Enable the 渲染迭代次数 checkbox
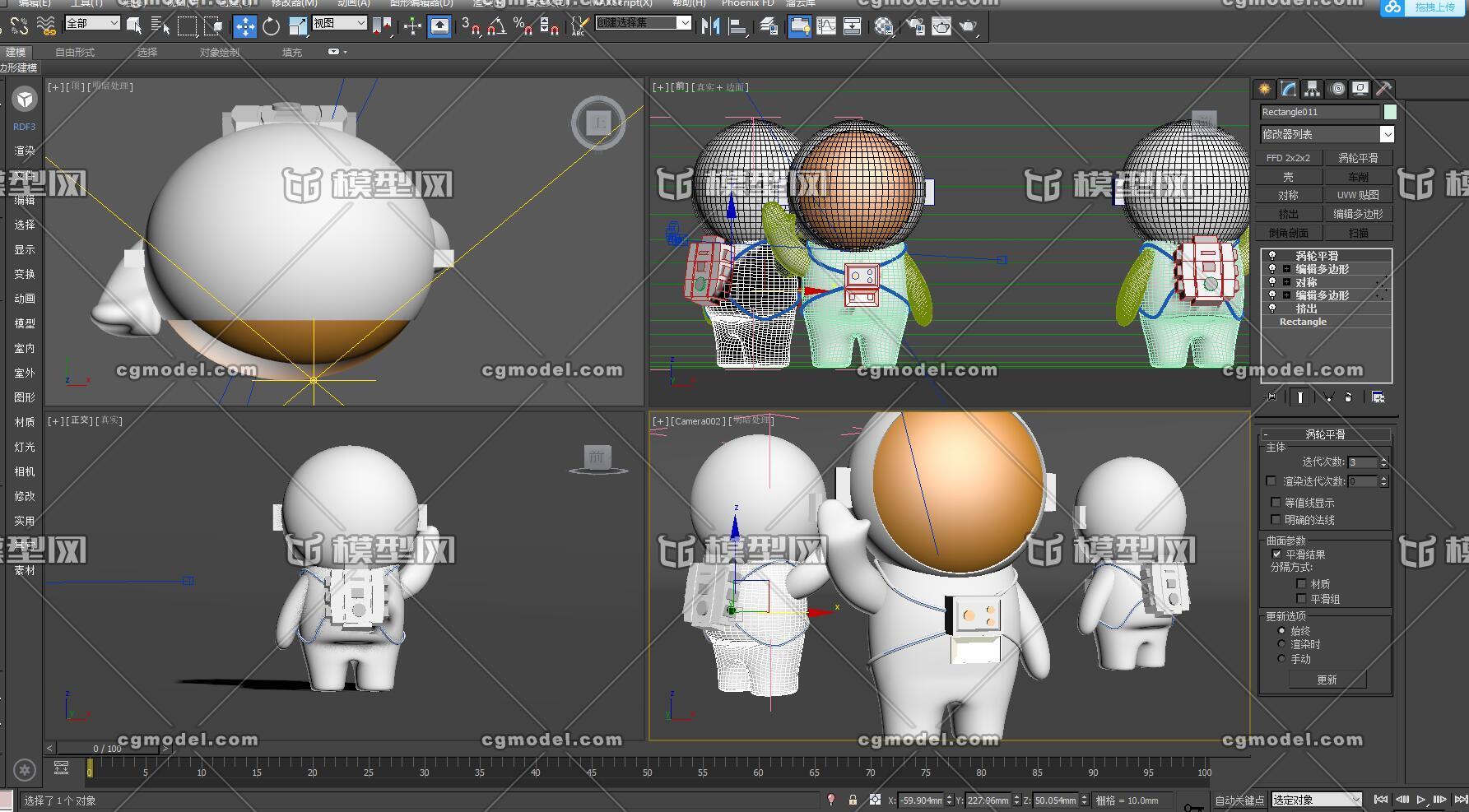The height and width of the screenshot is (812, 1469). coord(1271,481)
